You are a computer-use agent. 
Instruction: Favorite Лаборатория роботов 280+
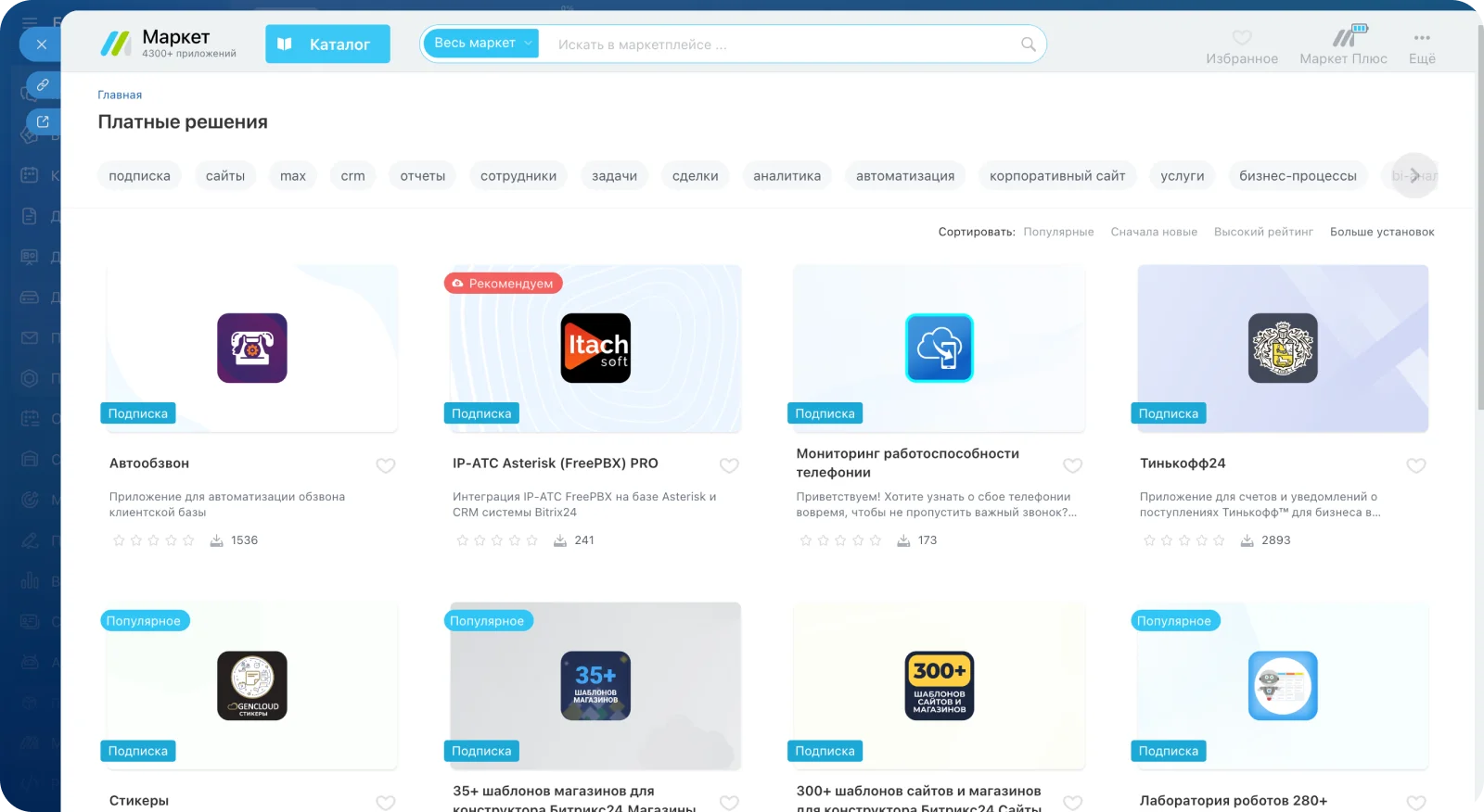[x=1416, y=803]
